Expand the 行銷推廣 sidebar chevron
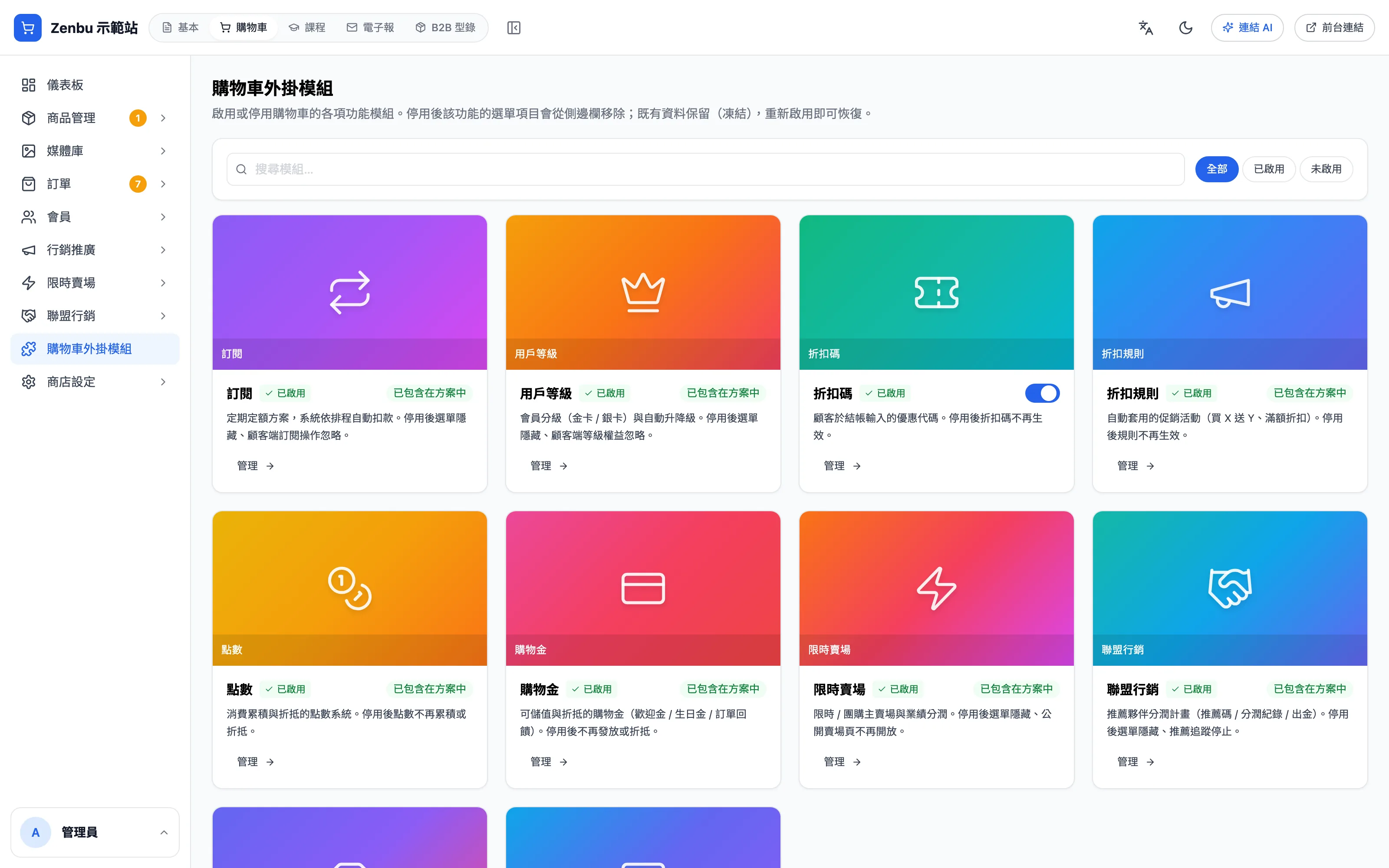Image resolution: width=1389 pixels, height=868 pixels. click(x=163, y=250)
